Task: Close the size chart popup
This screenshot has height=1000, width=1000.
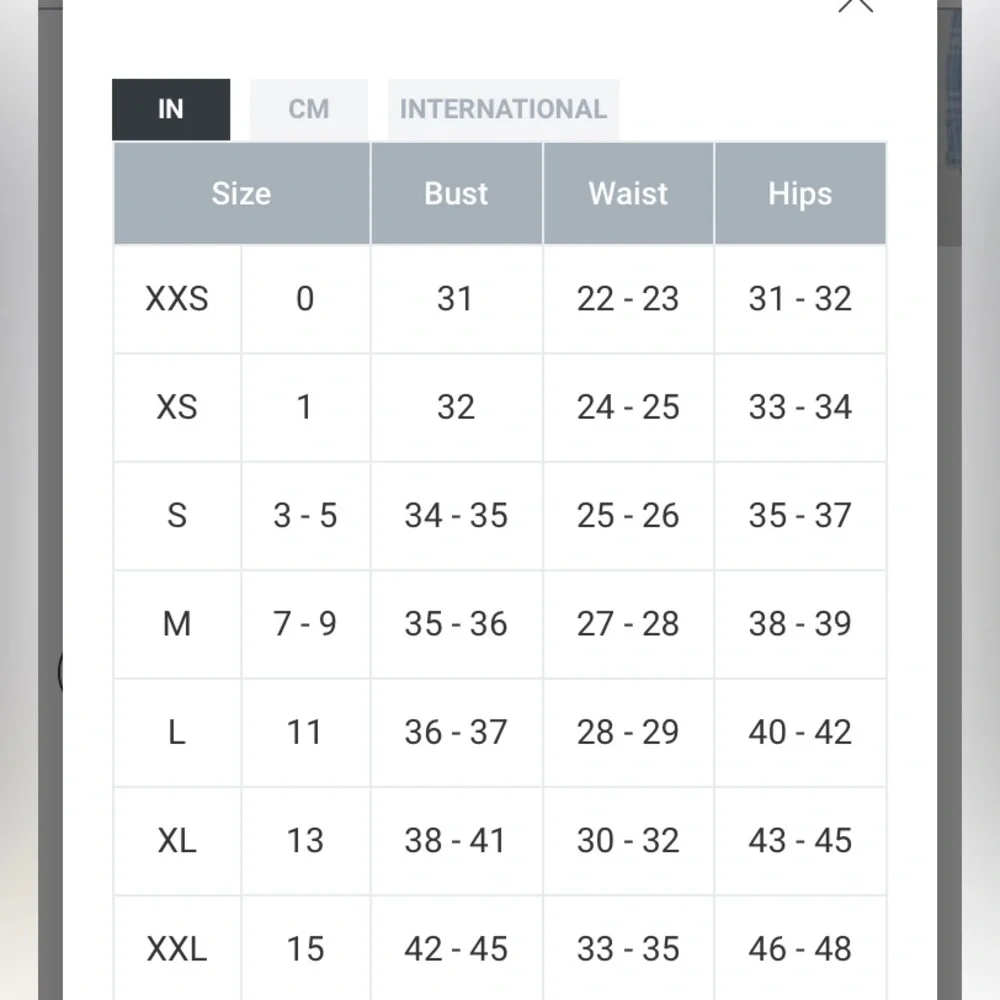Action: tap(856, 5)
